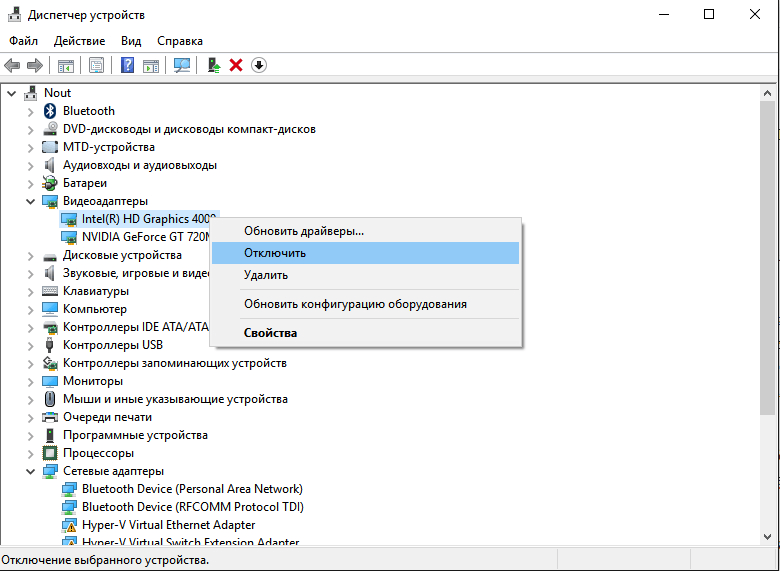Viewport: 780px width, 571px height.
Task: Collapse the Nout root node
Action: pos(11,93)
